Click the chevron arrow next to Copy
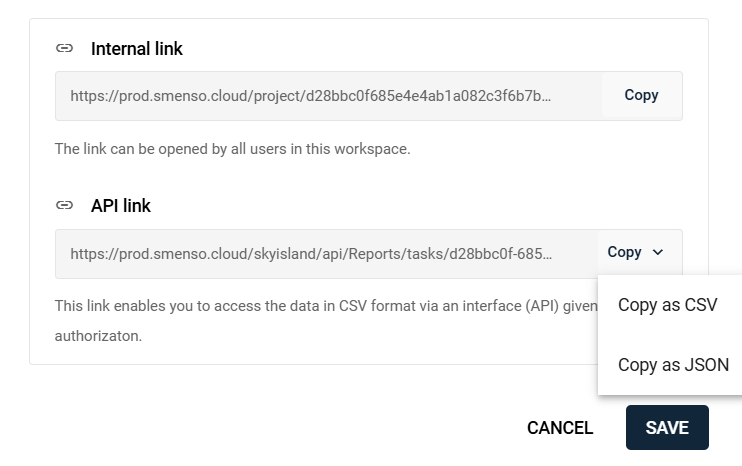Screen dimensions: 742x466 tap(657, 252)
